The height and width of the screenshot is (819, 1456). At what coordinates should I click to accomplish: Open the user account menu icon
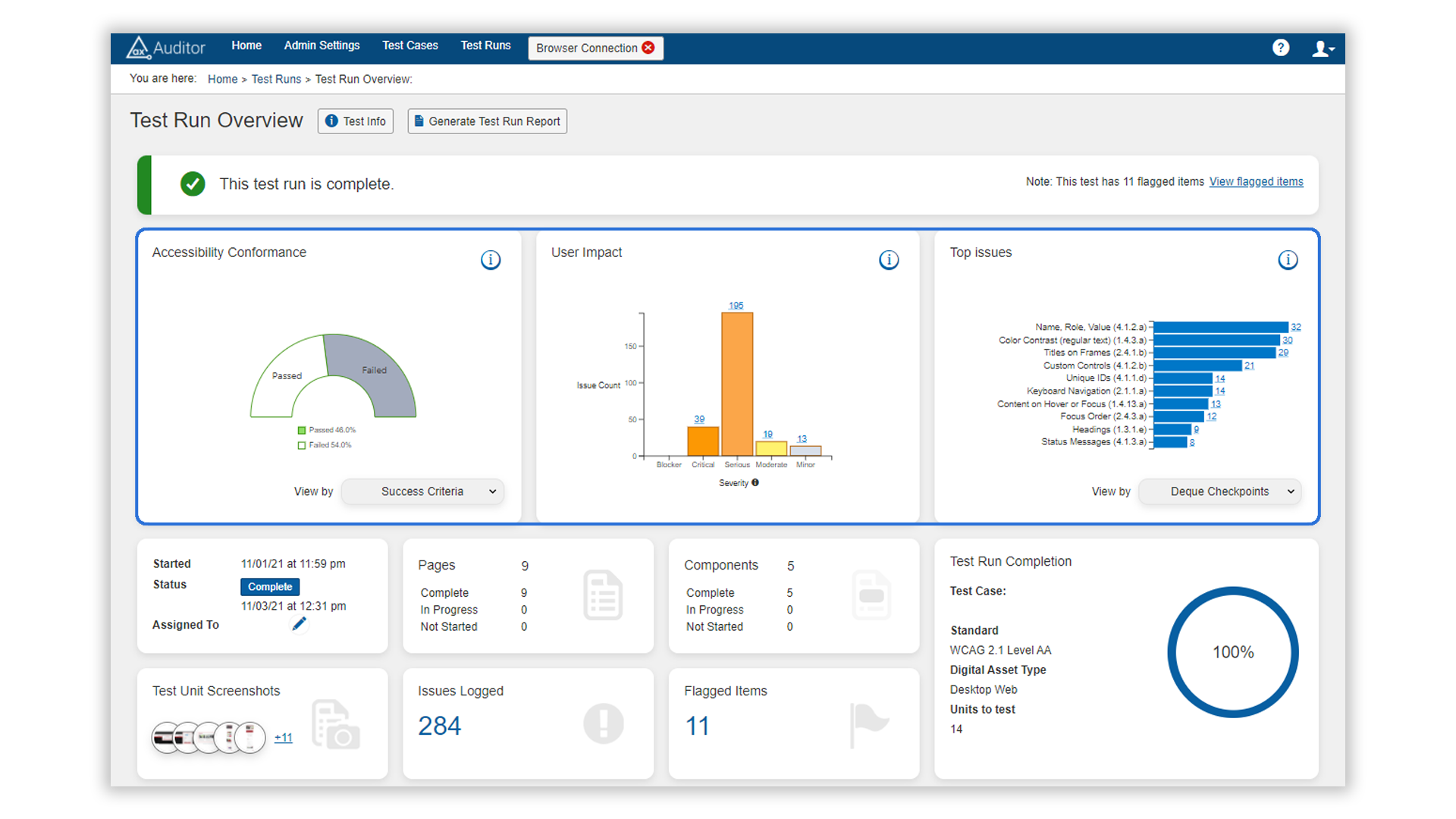[x=1323, y=49]
